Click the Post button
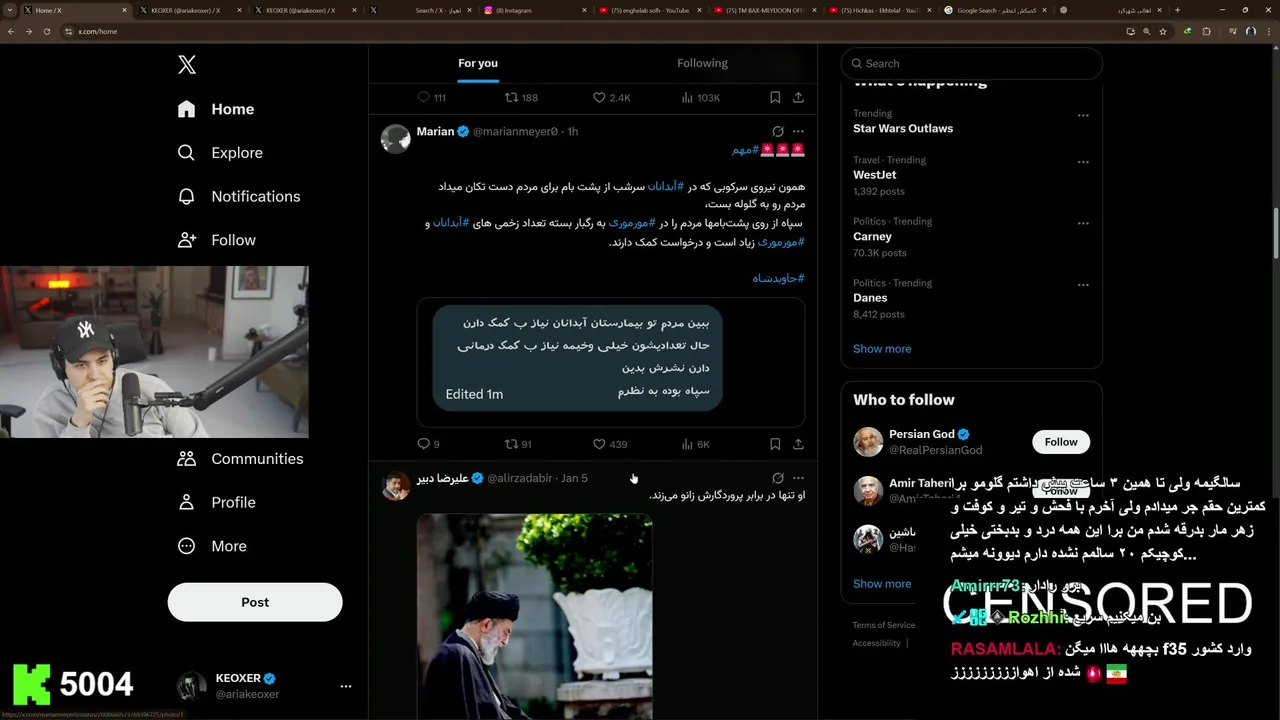This screenshot has height=720, width=1280. tap(255, 602)
